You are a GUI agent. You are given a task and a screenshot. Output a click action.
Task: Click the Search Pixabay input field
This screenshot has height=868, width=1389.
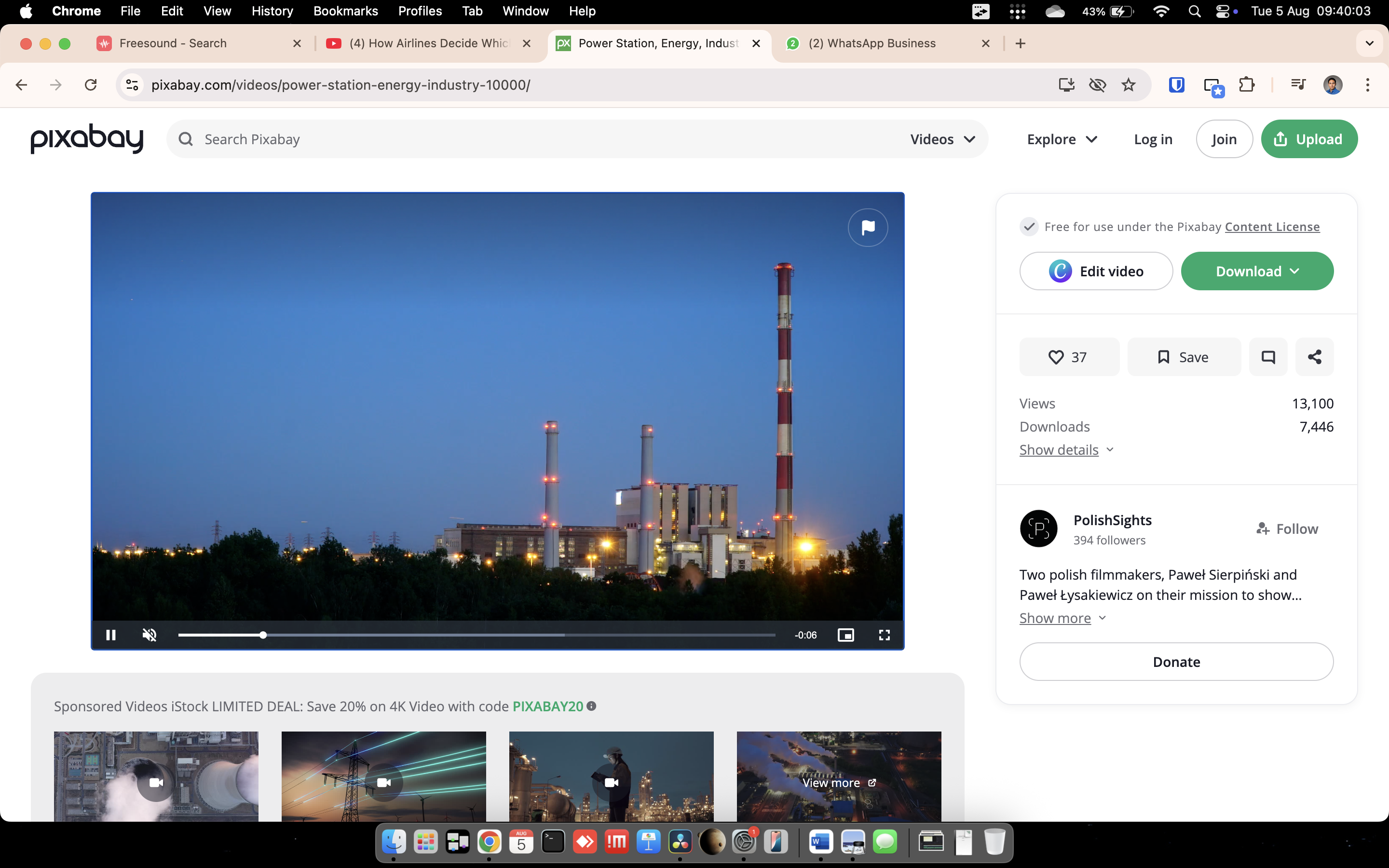[x=517, y=139]
